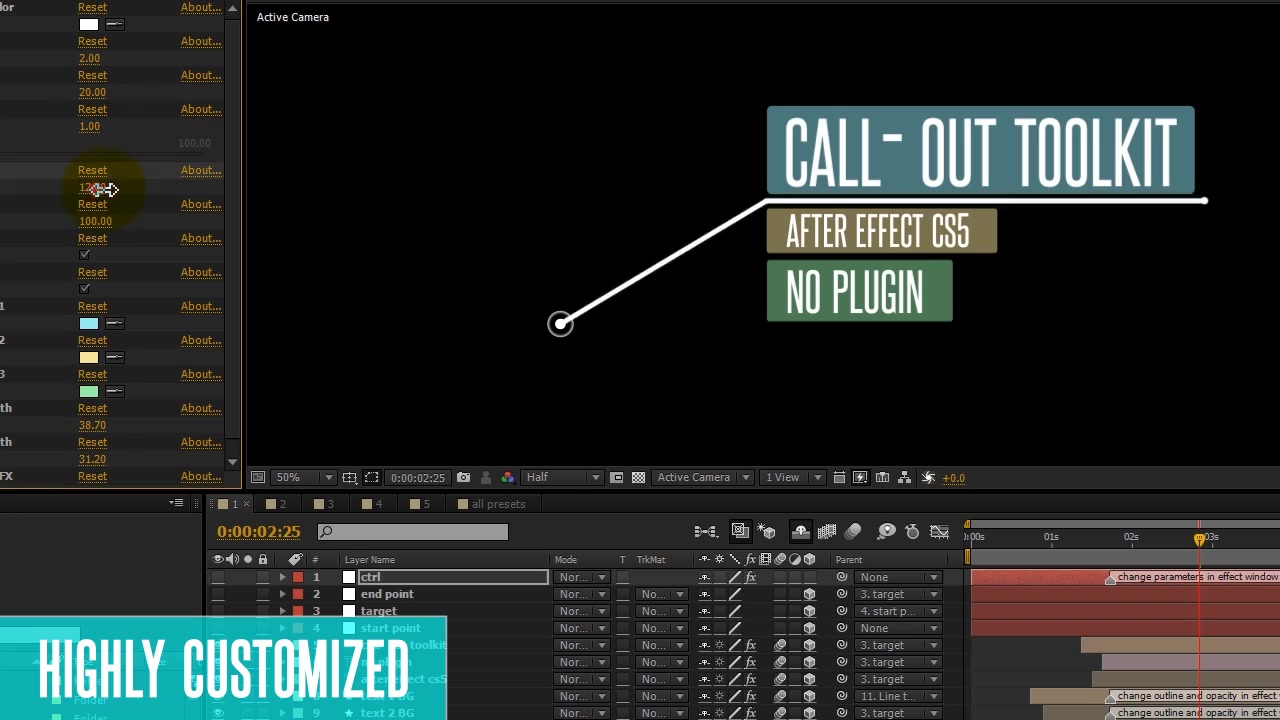Toggle the Draft 3D icon
Screen dimensions: 1280x720
coord(767,532)
